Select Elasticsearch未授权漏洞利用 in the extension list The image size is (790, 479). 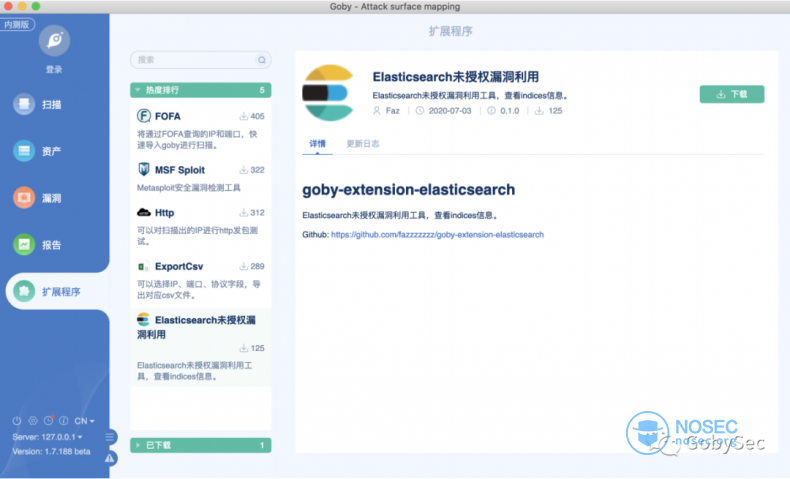coord(201,347)
